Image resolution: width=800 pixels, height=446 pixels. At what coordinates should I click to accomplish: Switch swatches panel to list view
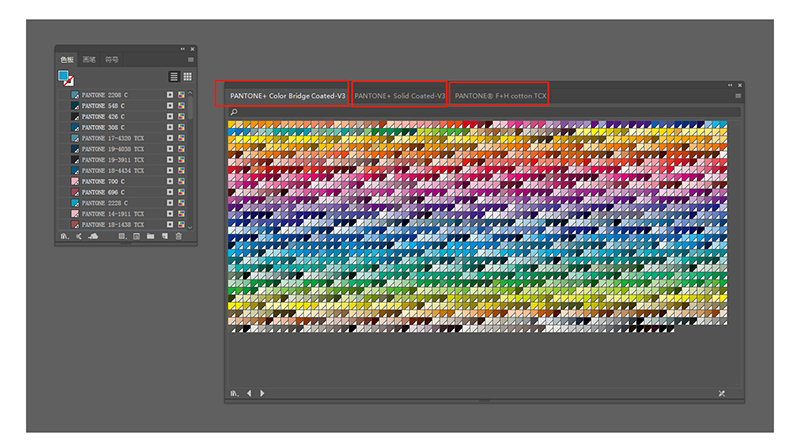coord(174,76)
